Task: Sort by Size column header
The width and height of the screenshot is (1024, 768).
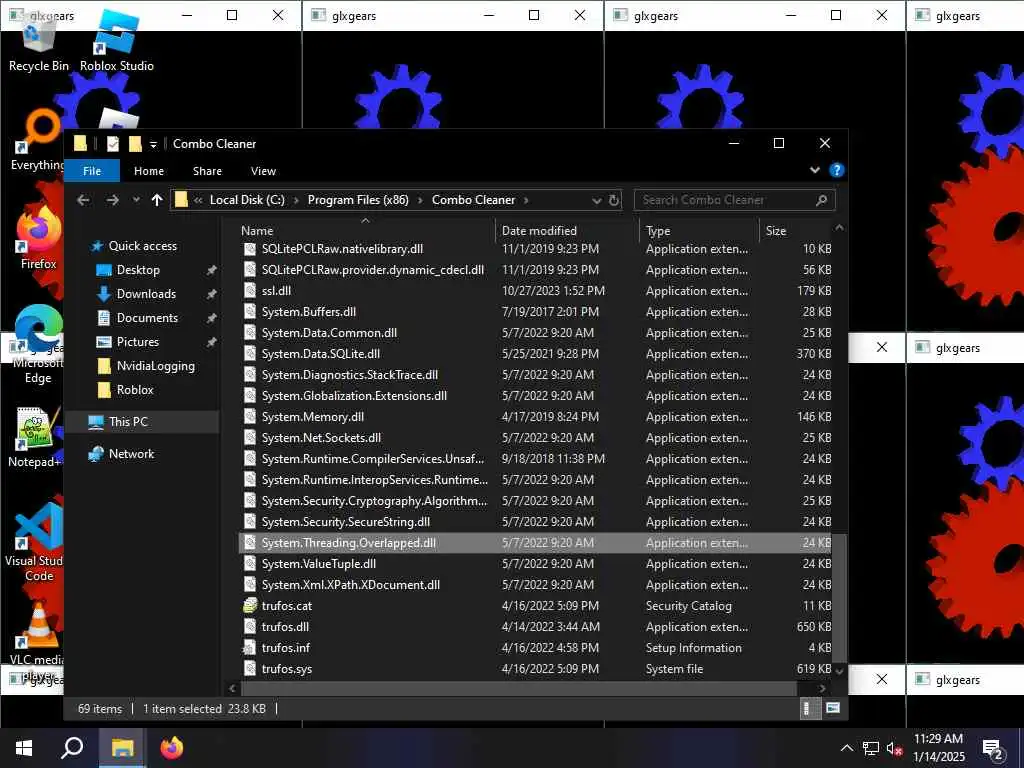Action: 796,230
